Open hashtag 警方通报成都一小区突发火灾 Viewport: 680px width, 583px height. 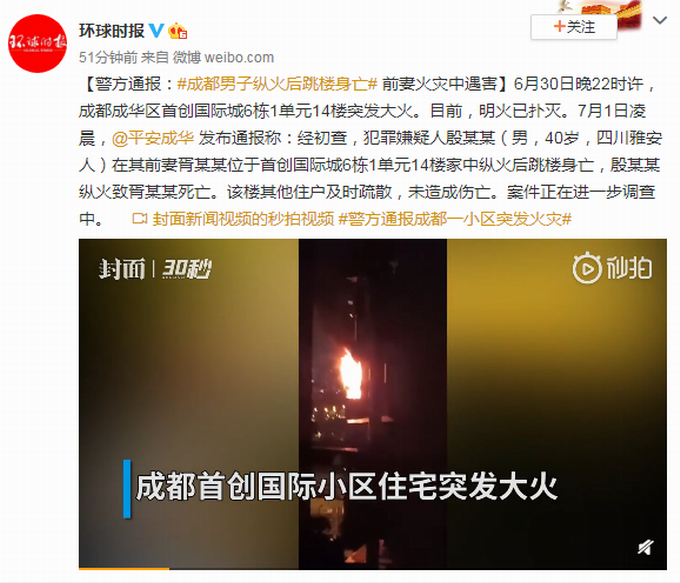coord(455,219)
